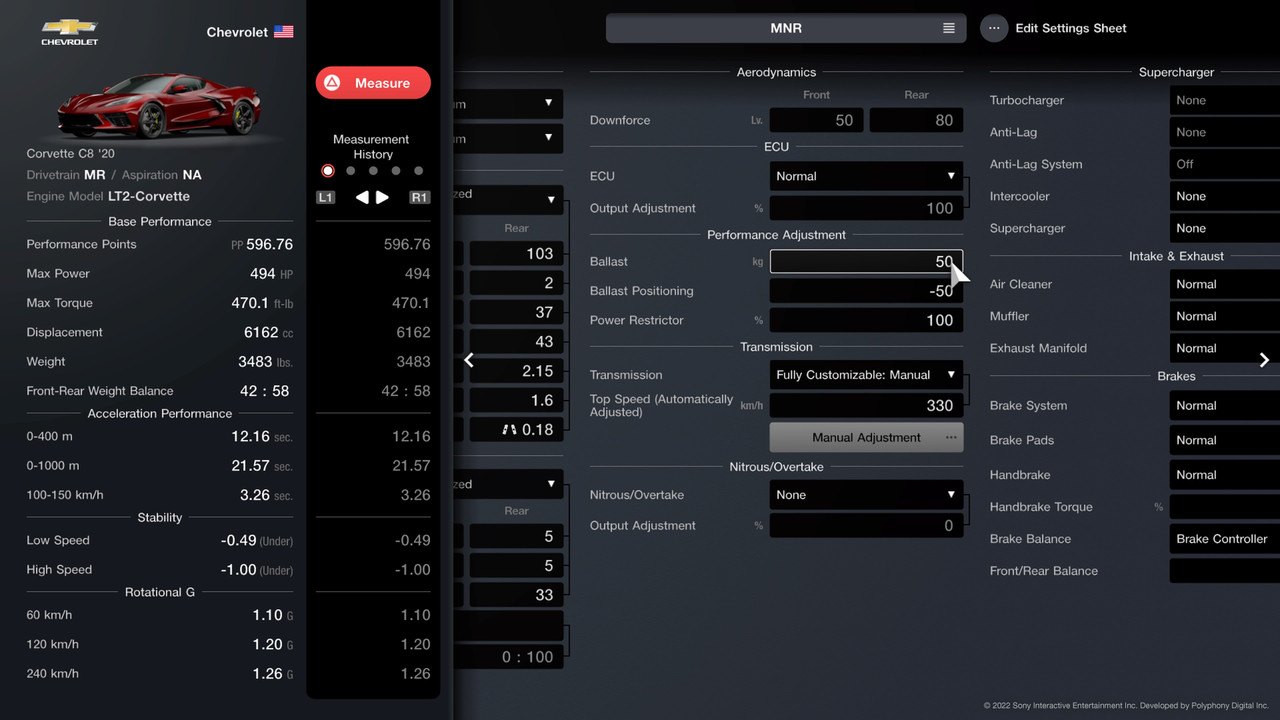Page settings left with the chevron arrow
This screenshot has width=1280, height=720.
click(x=469, y=360)
